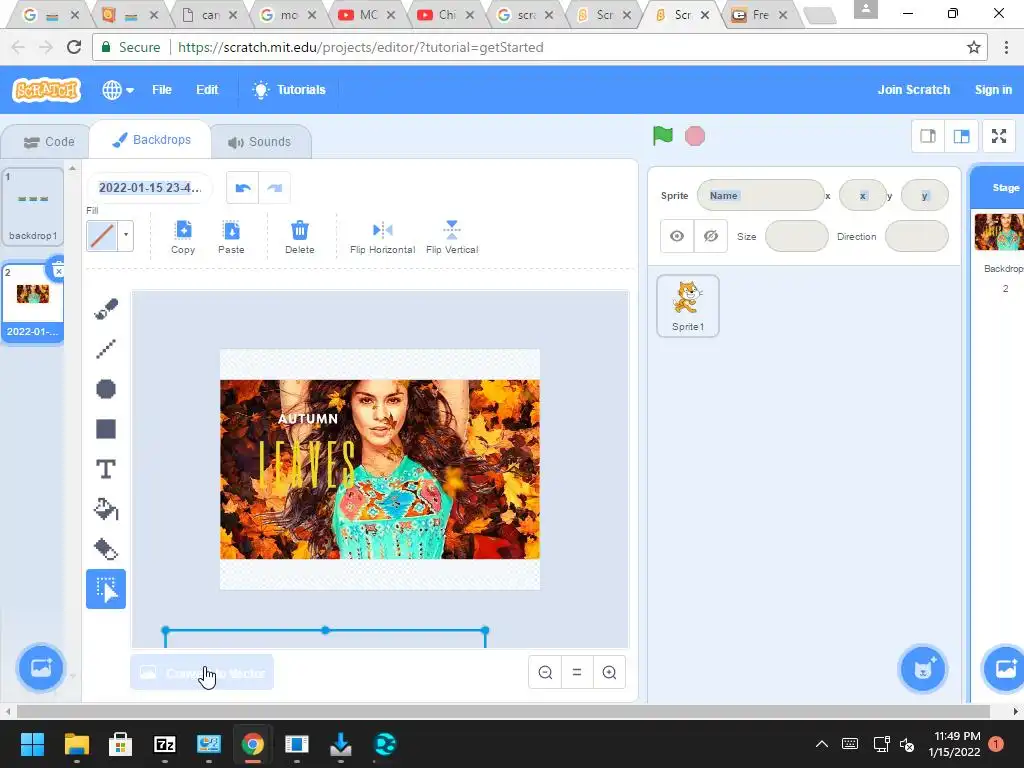Delete selection with trash icon
Screen dimensions: 1024x768
(x=300, y=237)
